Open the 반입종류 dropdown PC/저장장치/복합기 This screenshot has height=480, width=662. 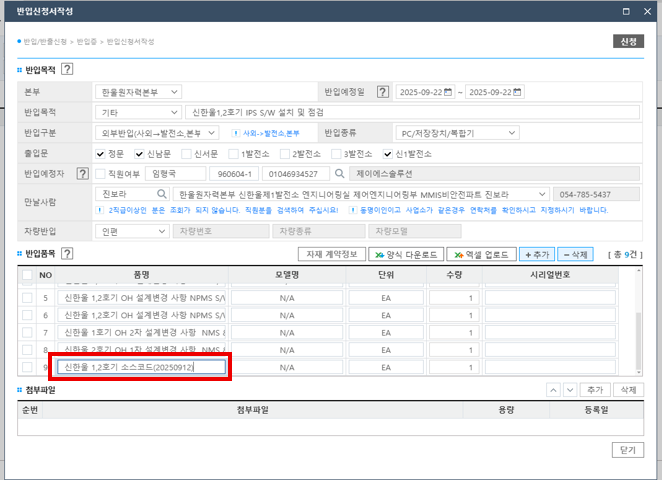click(x=457, y=132)
